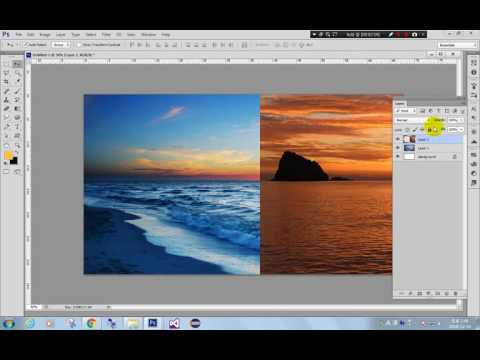Click the yellow foreground color swatch
This screenshot has height=360, width=480.
pos(8,155)
